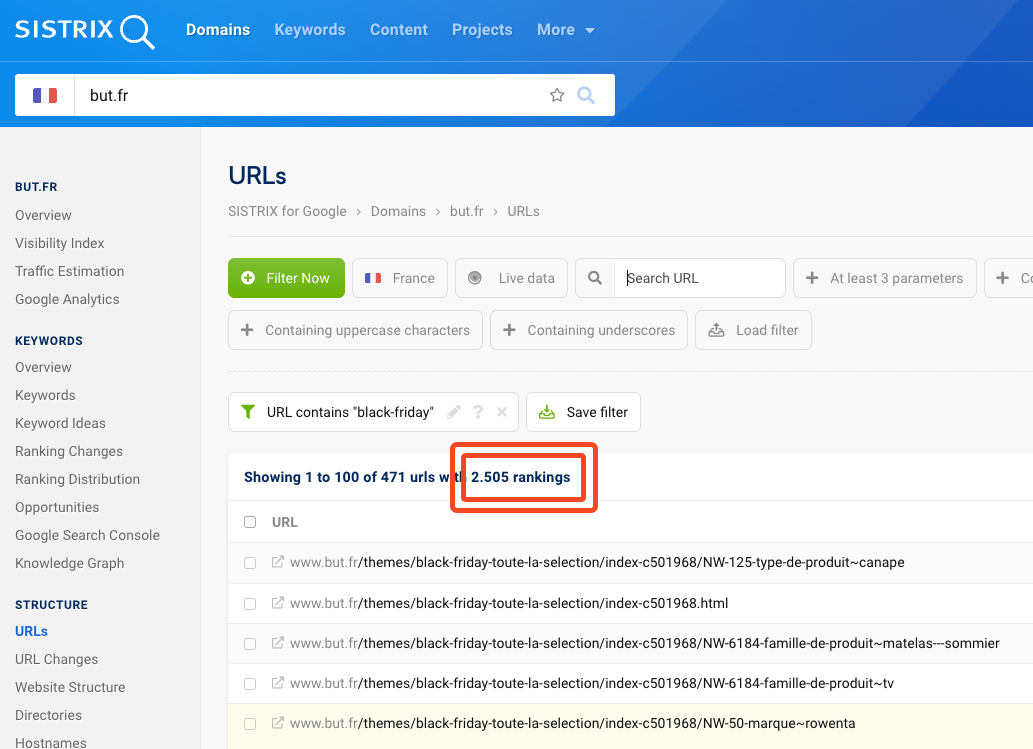
Task: Check the box for the canape URL row
Action: point(250,563)
